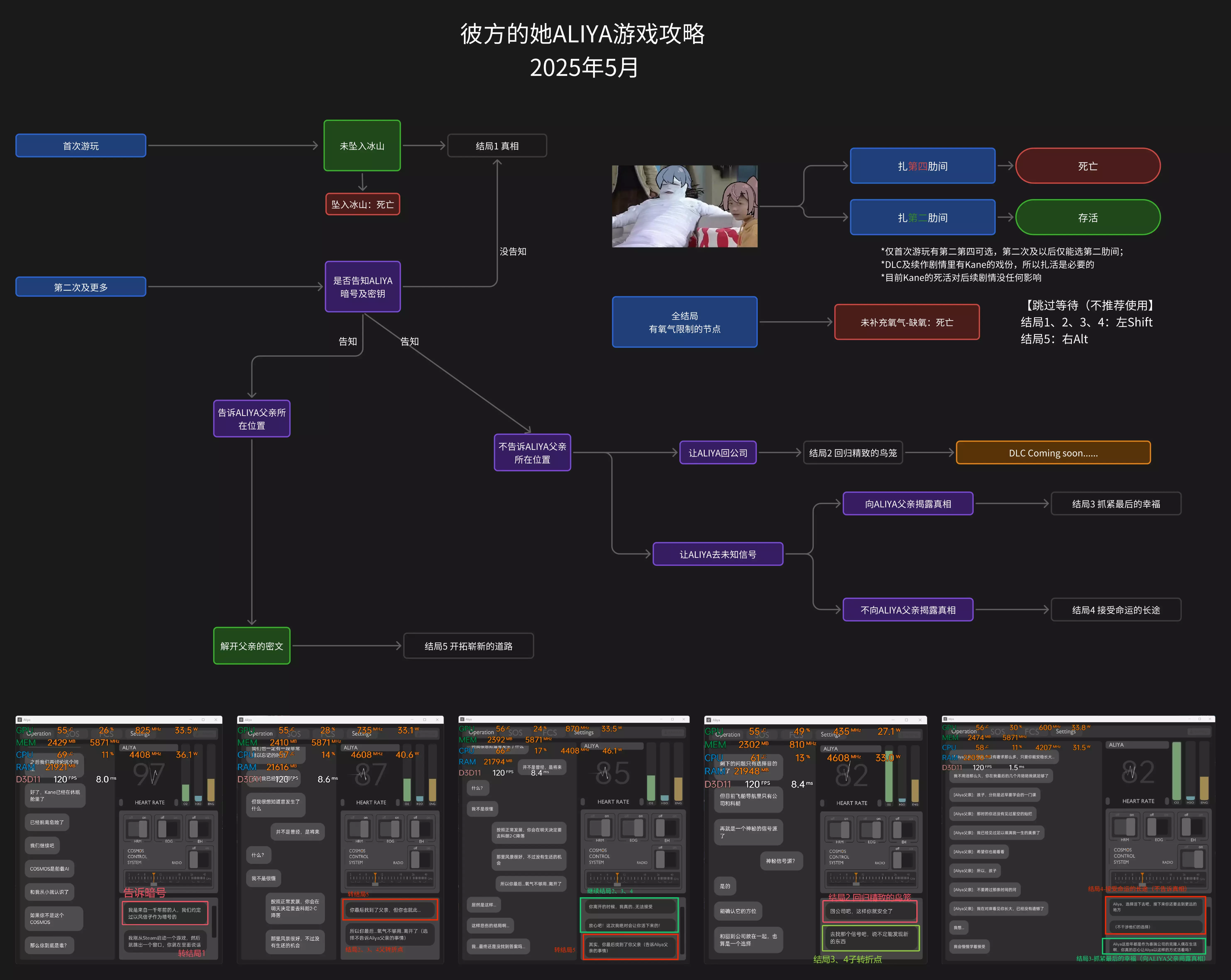1231x980 pixels.
Task: Click the green 存活 outcome node
Action: click(x=1088, y=218)
